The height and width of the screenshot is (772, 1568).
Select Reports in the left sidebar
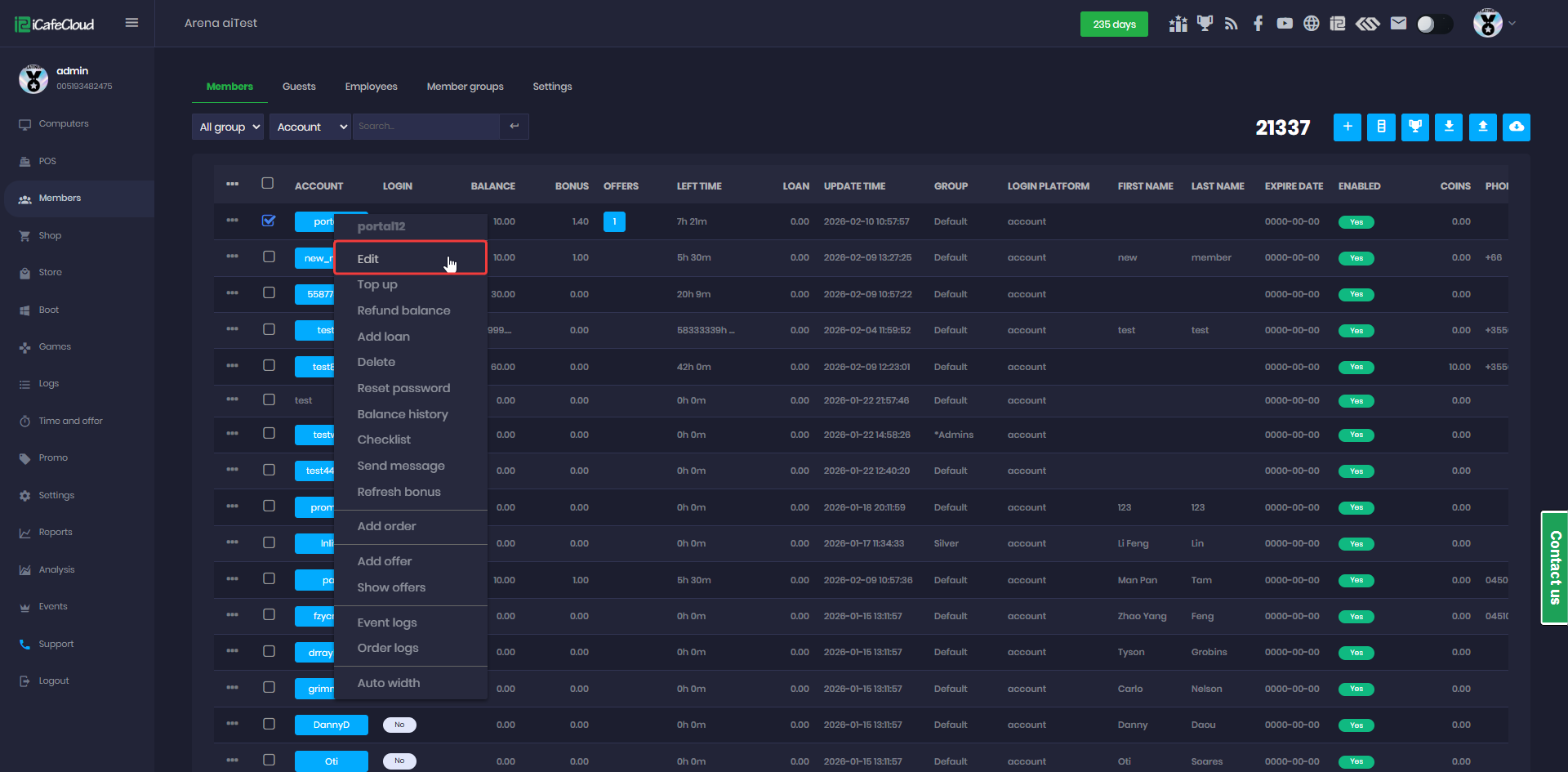click(x=56, y=533)
